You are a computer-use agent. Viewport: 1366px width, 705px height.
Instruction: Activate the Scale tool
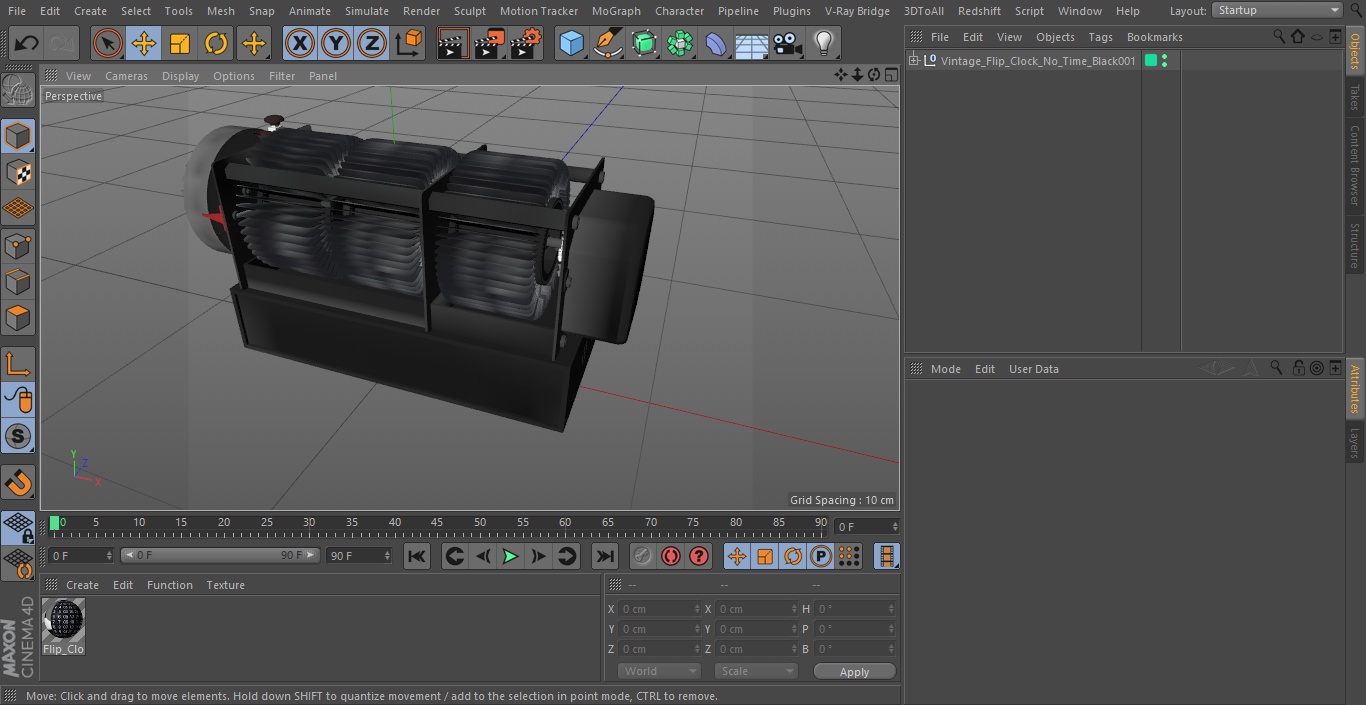[x=180, y=43]
